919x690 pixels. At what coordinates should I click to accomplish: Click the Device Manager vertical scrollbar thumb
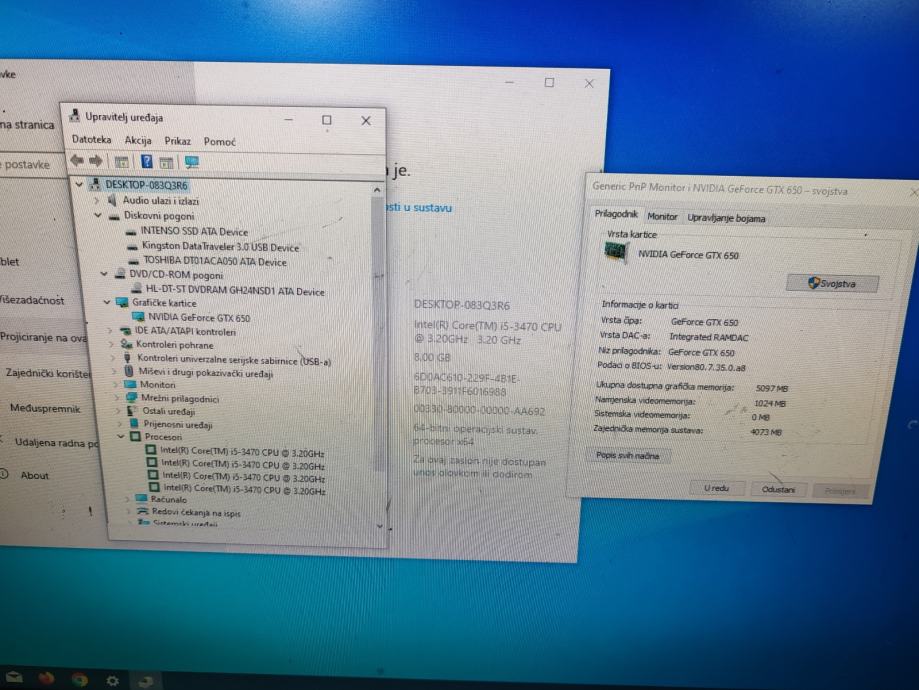point(378,334)
